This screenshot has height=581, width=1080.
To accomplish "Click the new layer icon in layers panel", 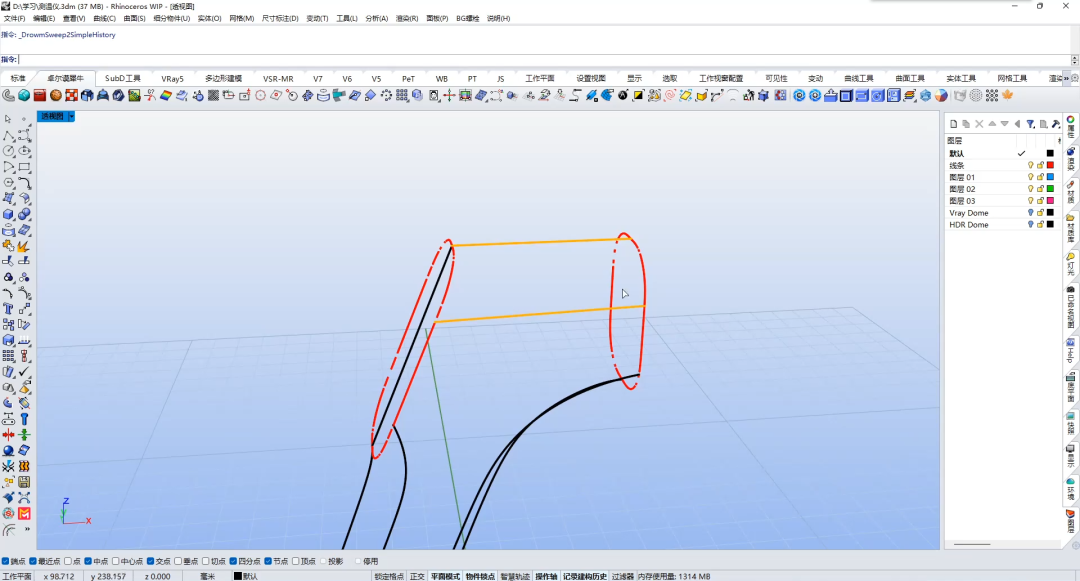I will coord(953,124).
